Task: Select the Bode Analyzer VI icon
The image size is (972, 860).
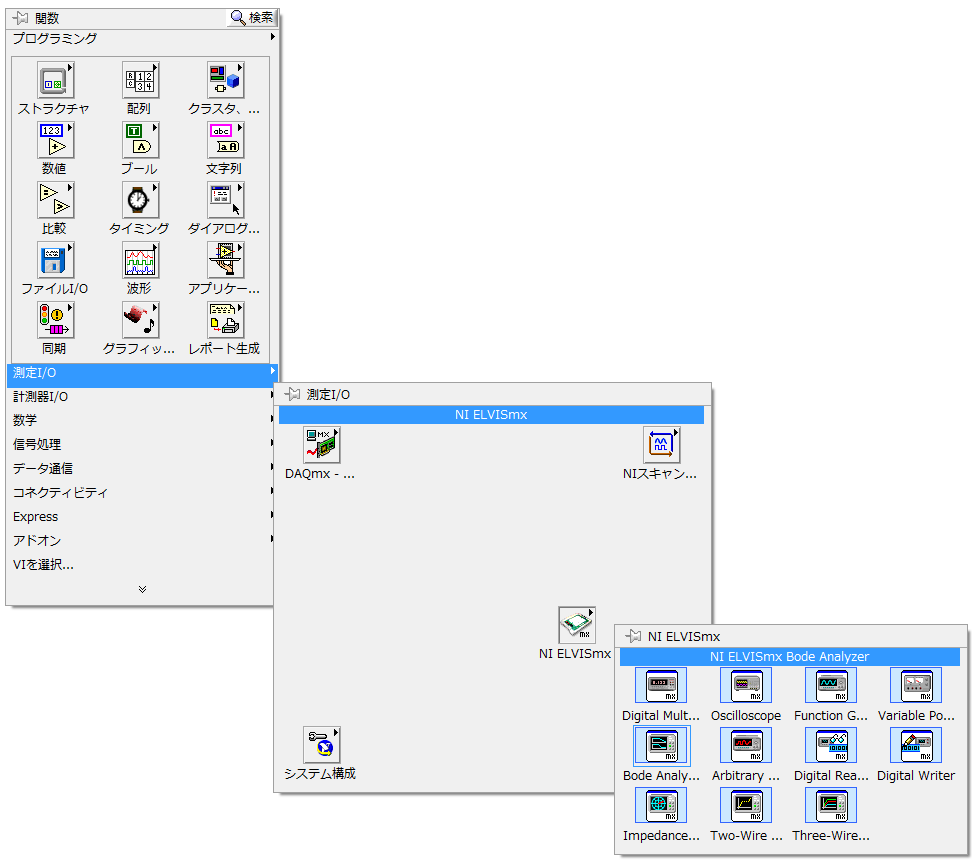Action: point(661,746)
